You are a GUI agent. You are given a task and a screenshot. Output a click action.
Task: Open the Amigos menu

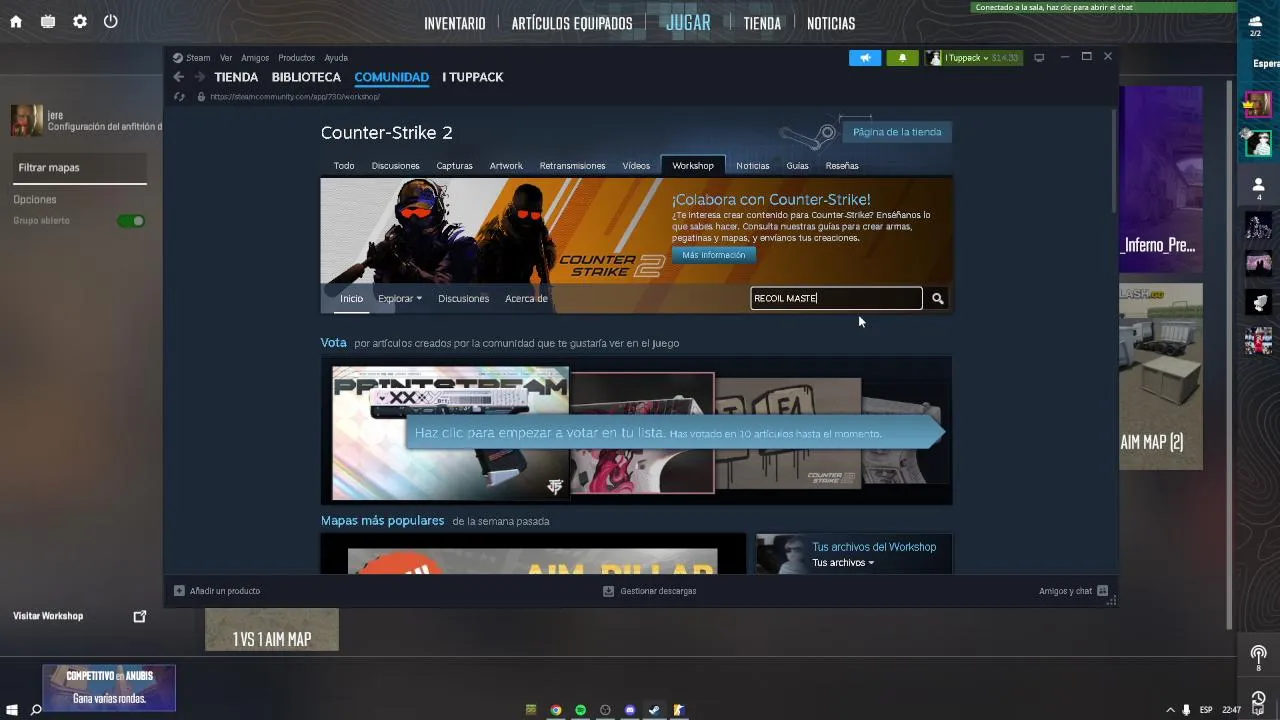click(x=255, y=58)
